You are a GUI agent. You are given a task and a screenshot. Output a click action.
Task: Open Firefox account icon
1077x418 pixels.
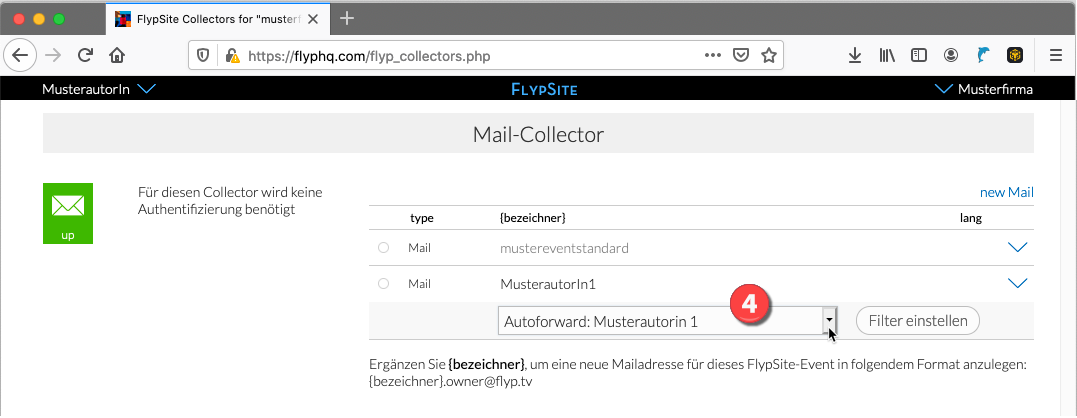click(x=951, y=56)
